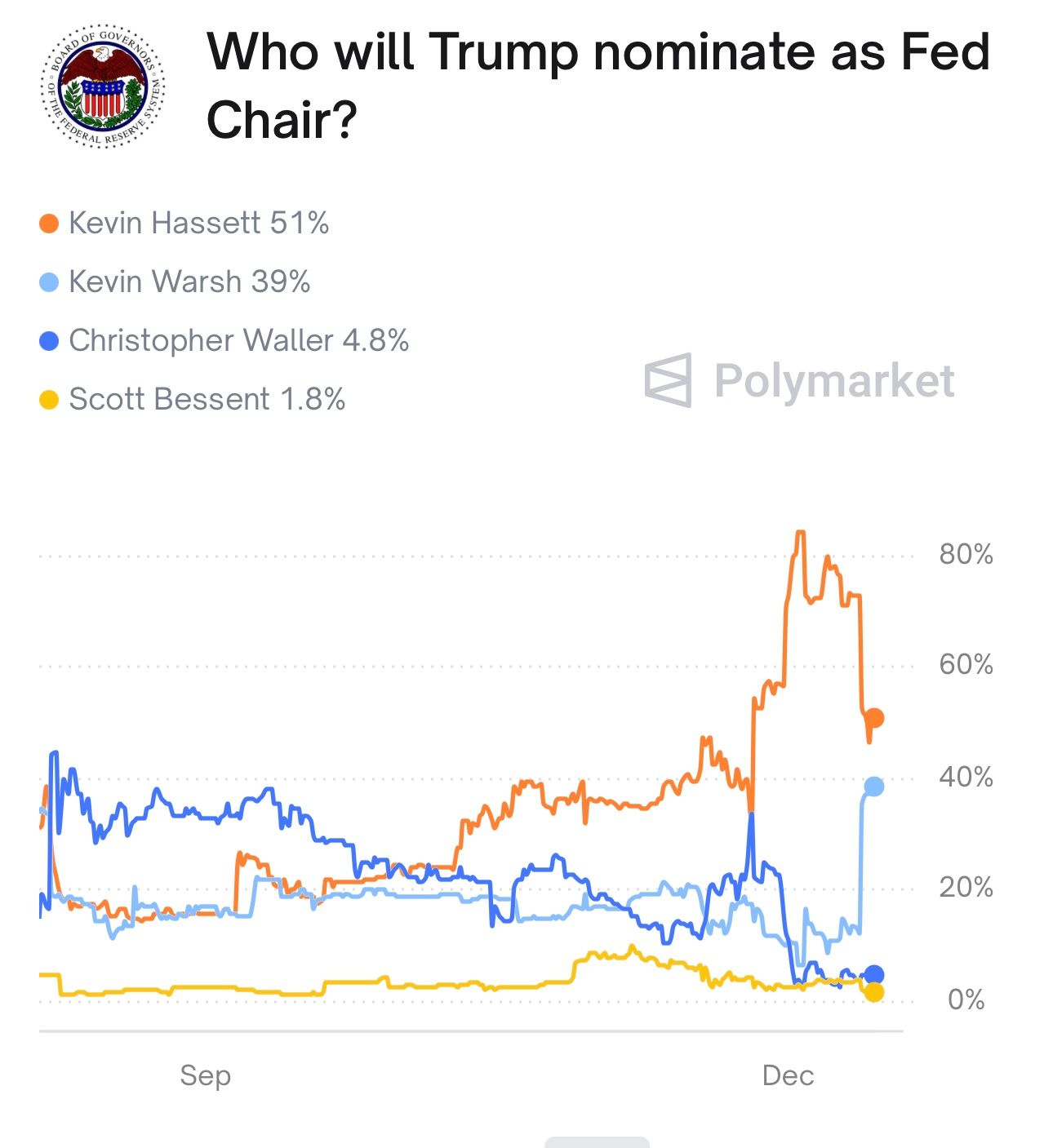Open the market title about Fed Chair
The height and width of the screenshot is (1148, 1053).
tap(598, 85)
